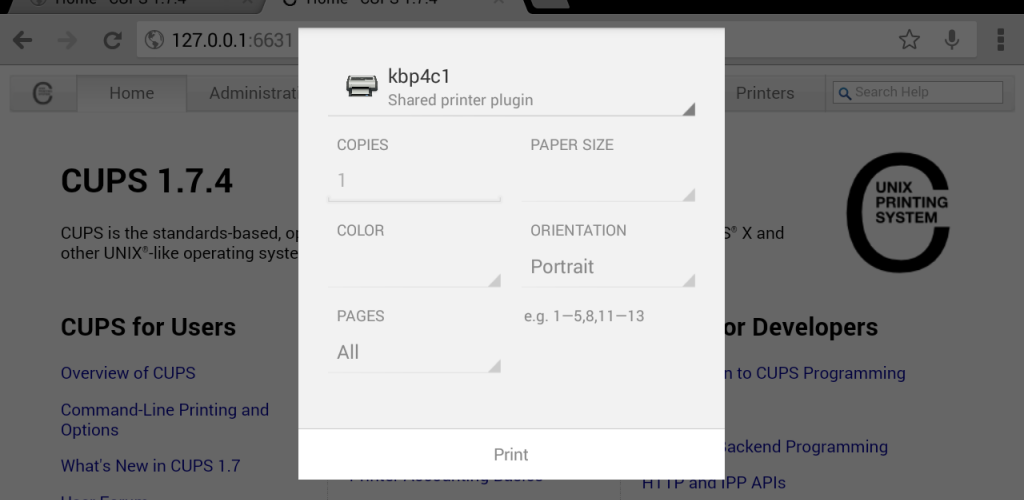The height and width of the screenshot is (500, 1024).
Task: Open the Printers tab
Action: click(765, 93)
